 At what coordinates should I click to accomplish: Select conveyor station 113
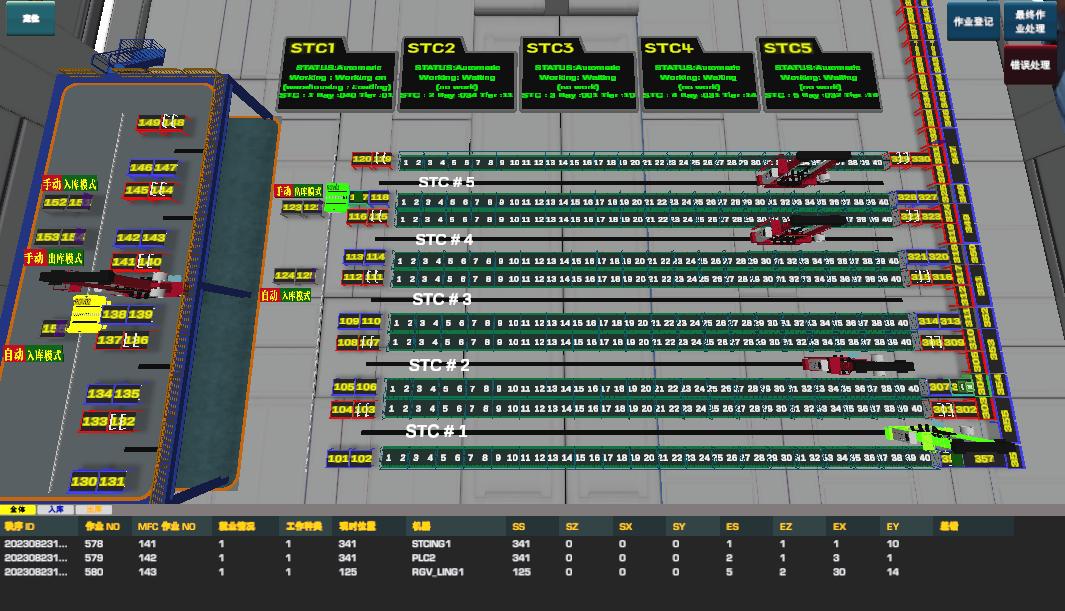354,257
